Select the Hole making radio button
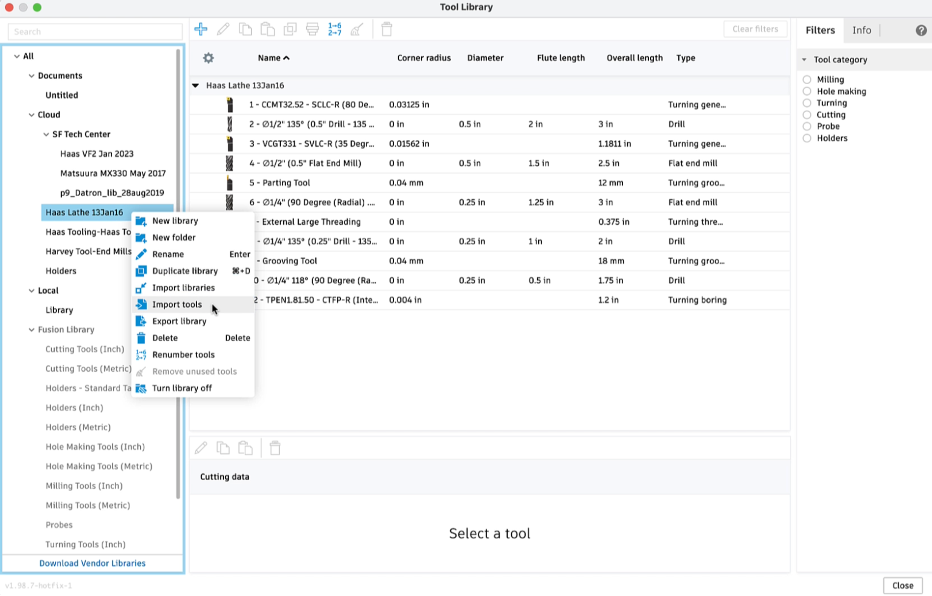932x596 pixels. coord(807,92)
